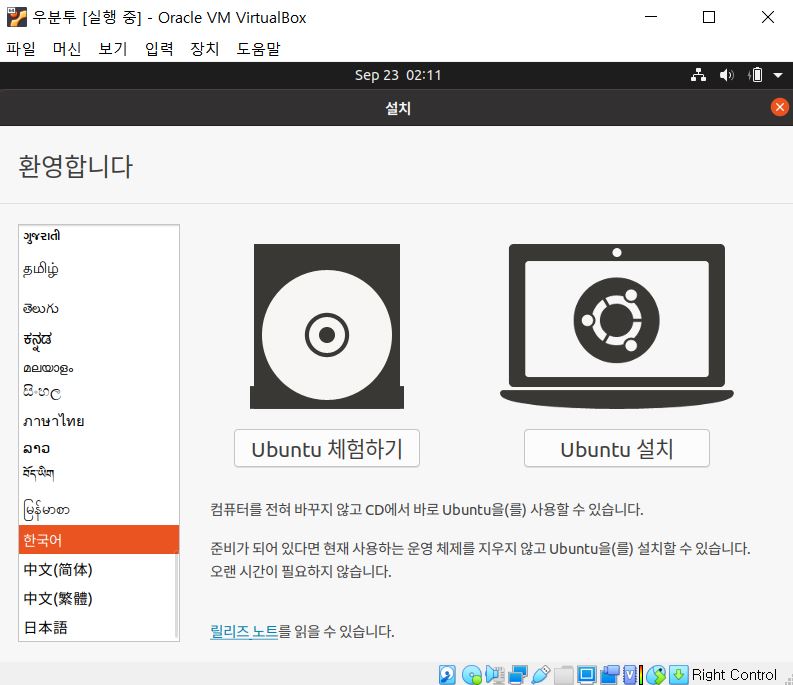This screenshot has width=793, height=685.
Task: Open the 머신 menu
Action: pyautogui.click(x=67, y=49)
